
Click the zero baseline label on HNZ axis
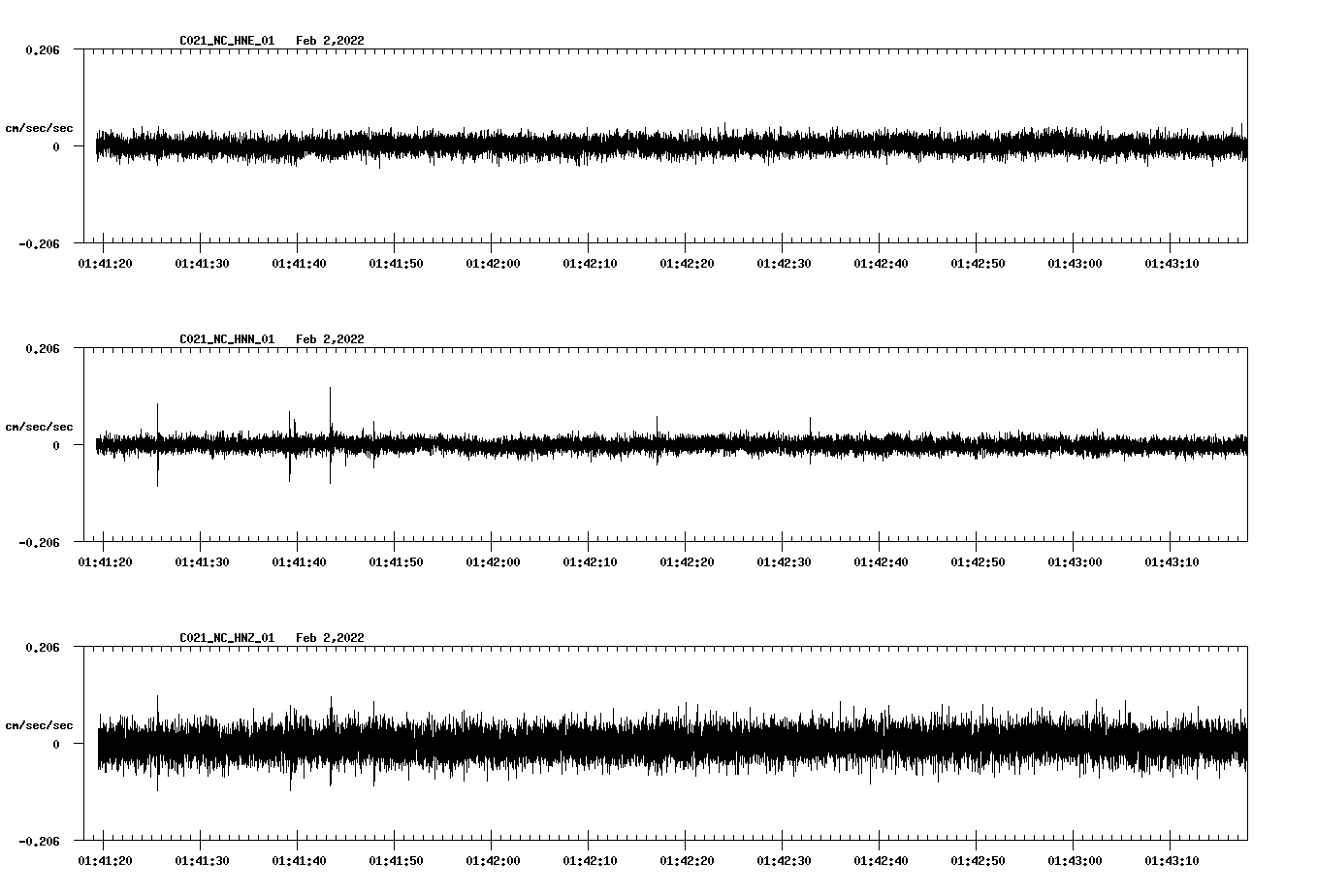point(55,745)
